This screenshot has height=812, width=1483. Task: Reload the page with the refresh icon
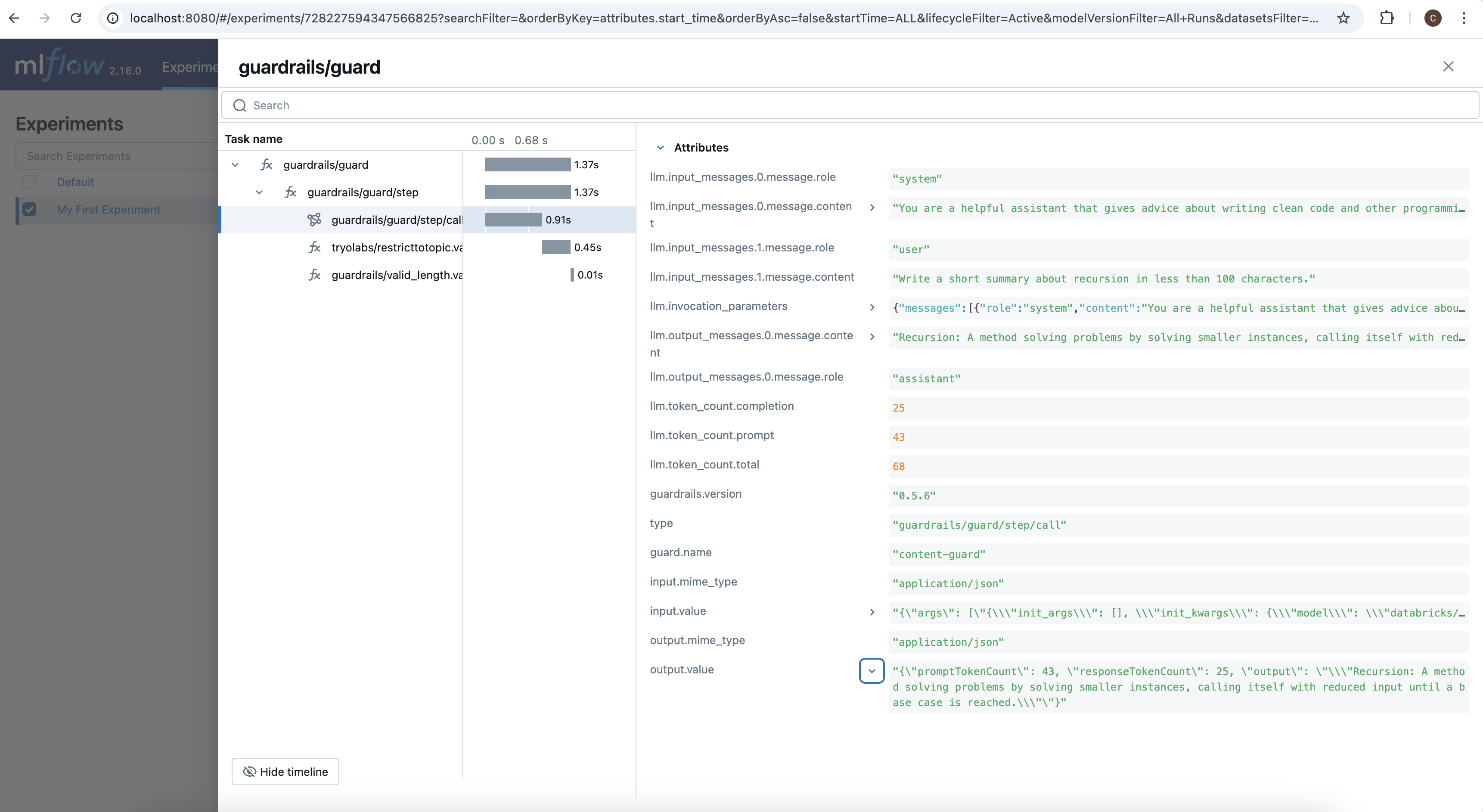[x=75, y=18]
